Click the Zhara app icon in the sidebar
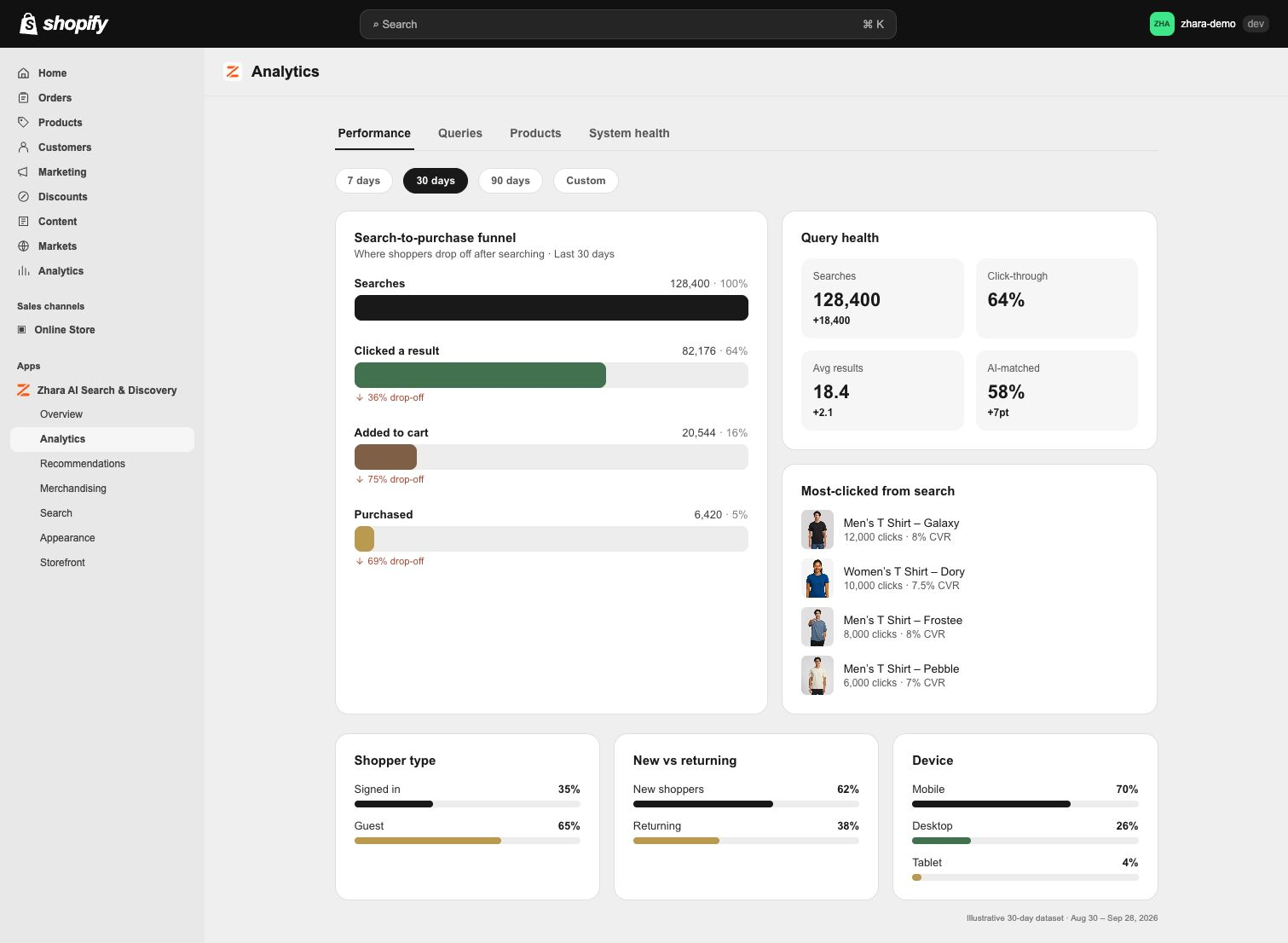1288x943 pixels. point(24,391)
